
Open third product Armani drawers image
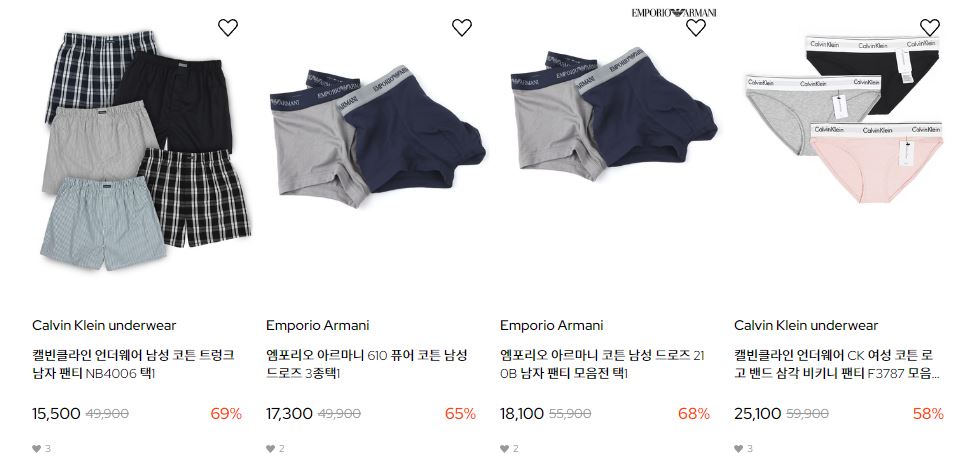pos(614,115)
